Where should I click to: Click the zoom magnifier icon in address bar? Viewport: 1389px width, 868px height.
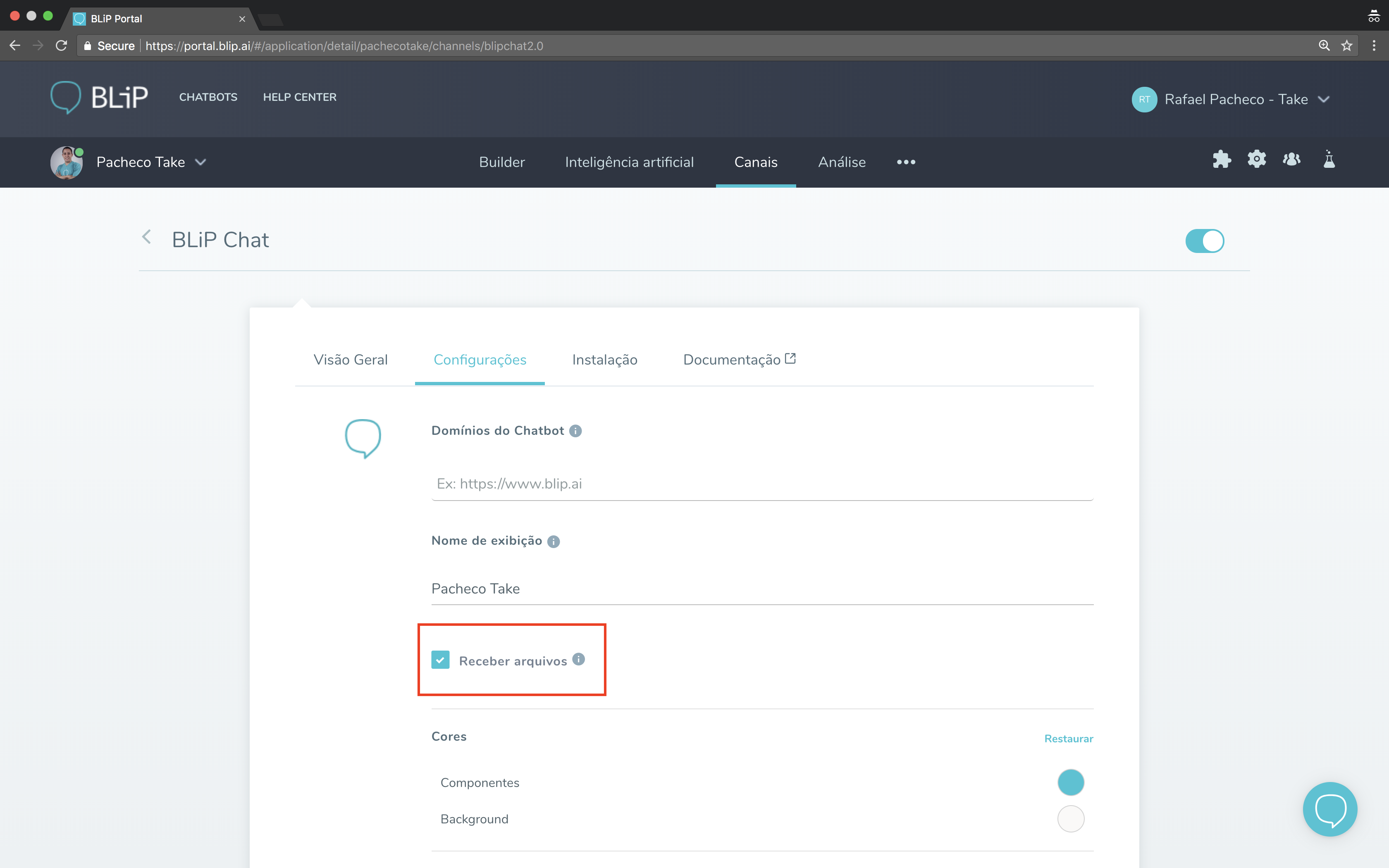click(x=1324, y=45)
